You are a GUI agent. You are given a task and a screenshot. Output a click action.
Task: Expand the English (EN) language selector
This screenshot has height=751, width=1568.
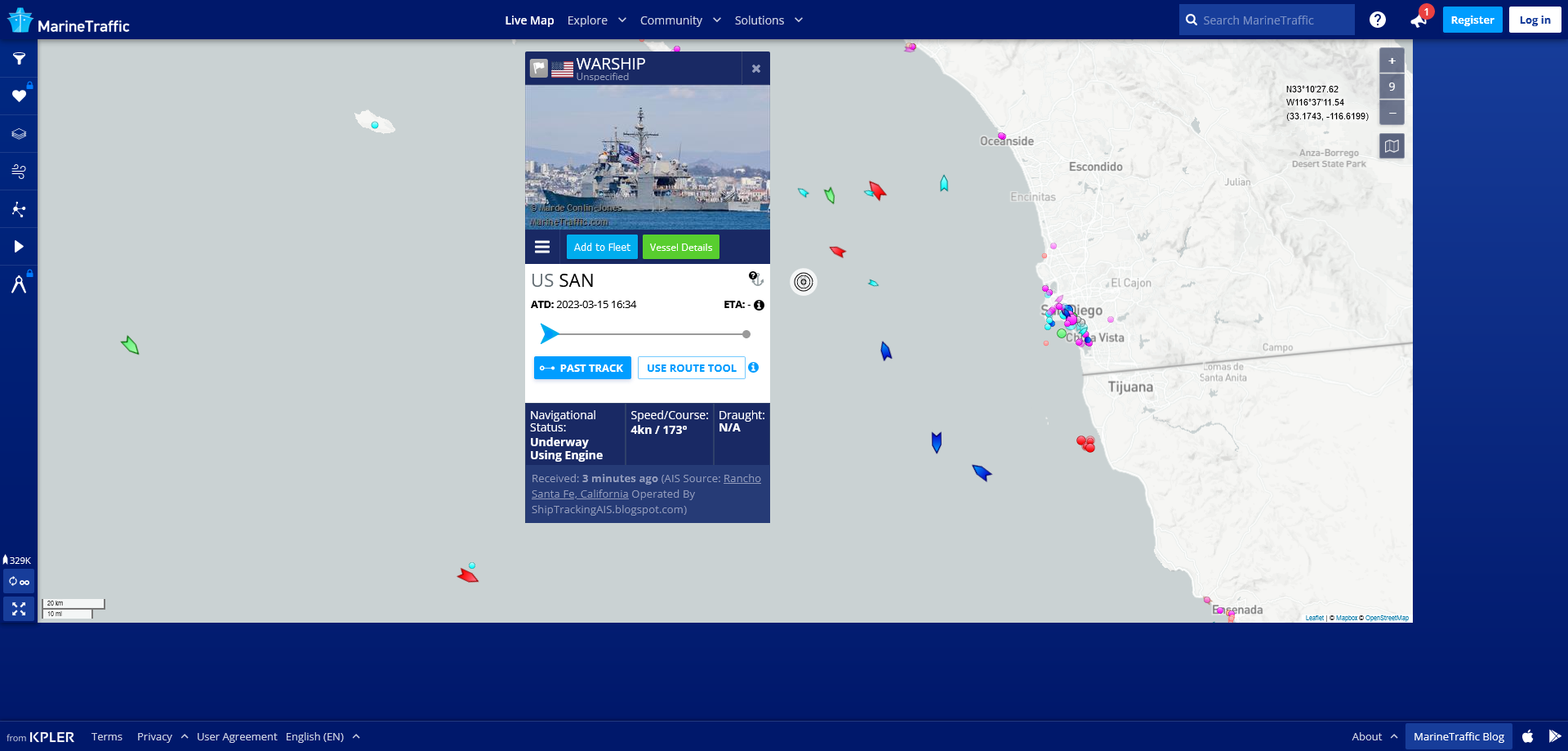pos(323,736)
